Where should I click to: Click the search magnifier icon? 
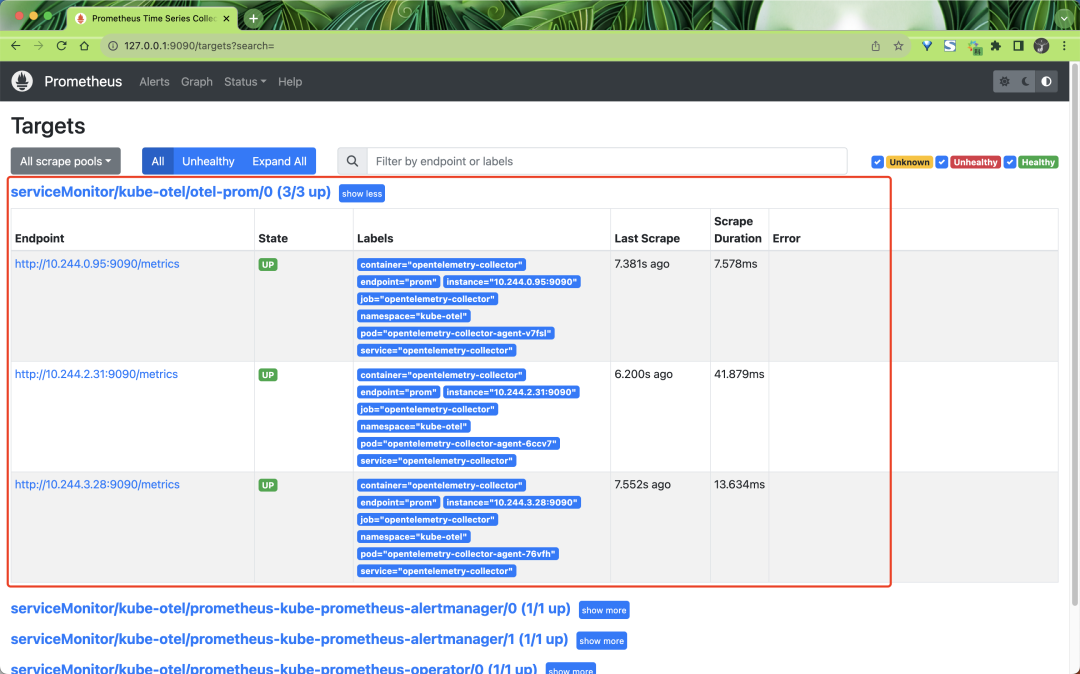coord(352,161)
